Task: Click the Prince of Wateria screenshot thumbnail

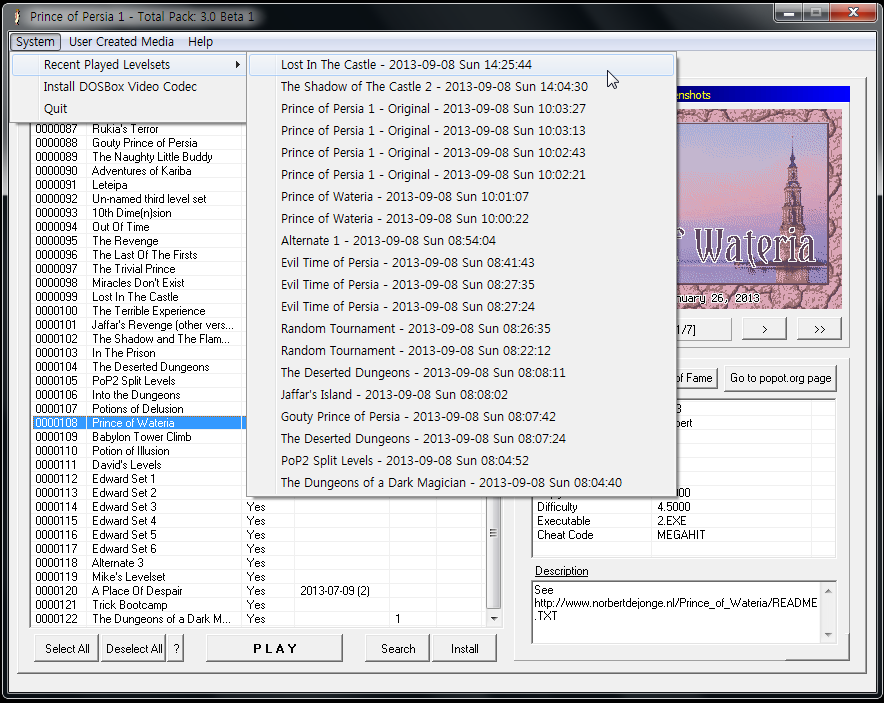Action: [x=759, y=209]
